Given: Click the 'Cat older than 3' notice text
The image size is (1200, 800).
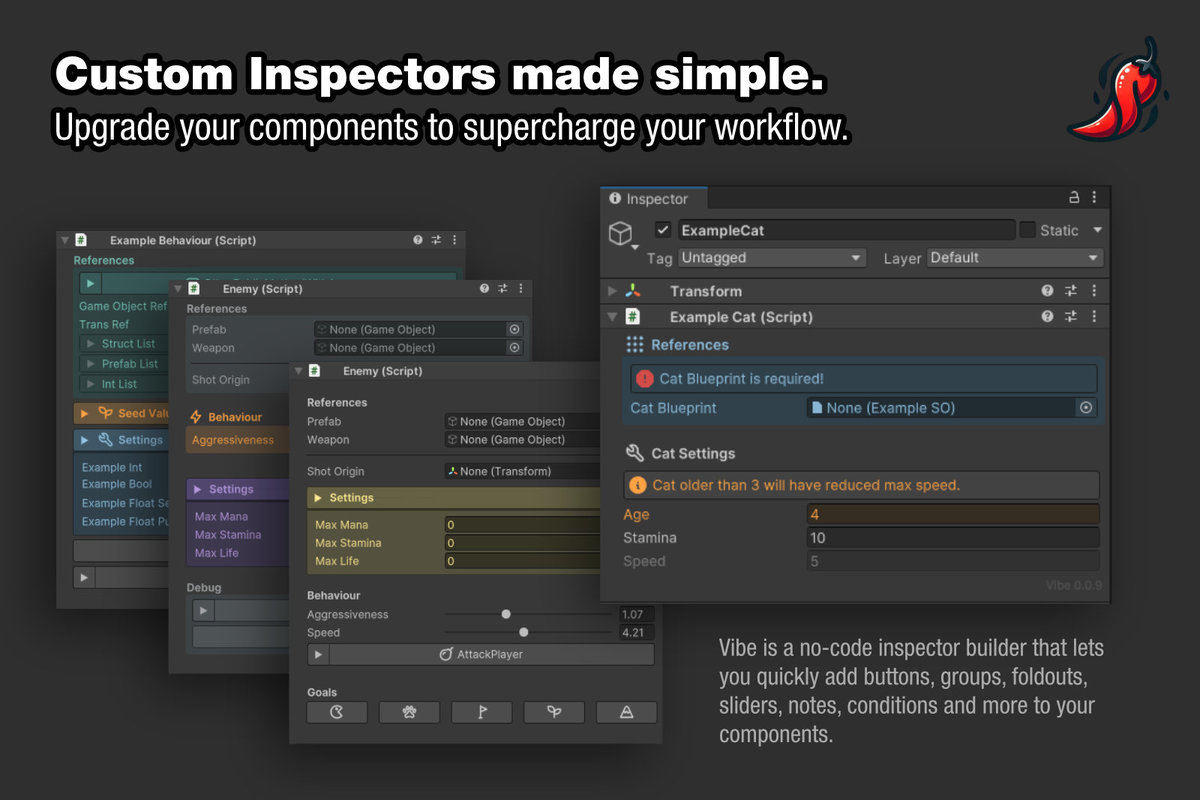Looking at the screenshot, I should [x=806, y=485].
